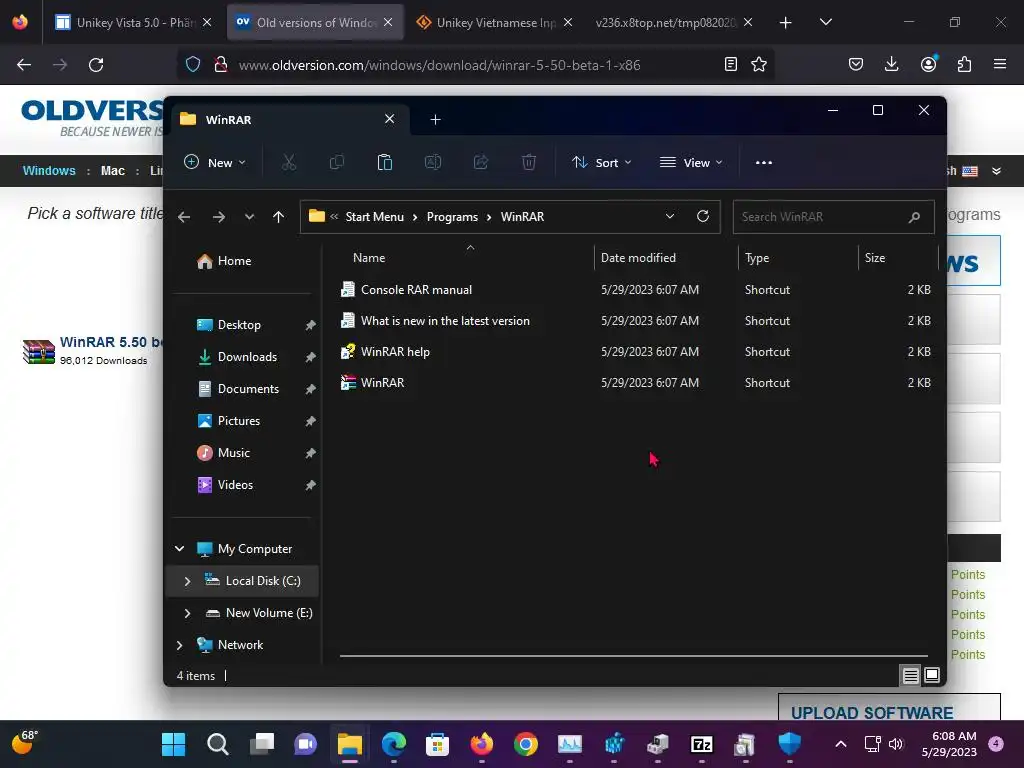Click Start Menu in breadcrumb path
The width and height of the screenshot is (1024, 768).
click(374, 217)
